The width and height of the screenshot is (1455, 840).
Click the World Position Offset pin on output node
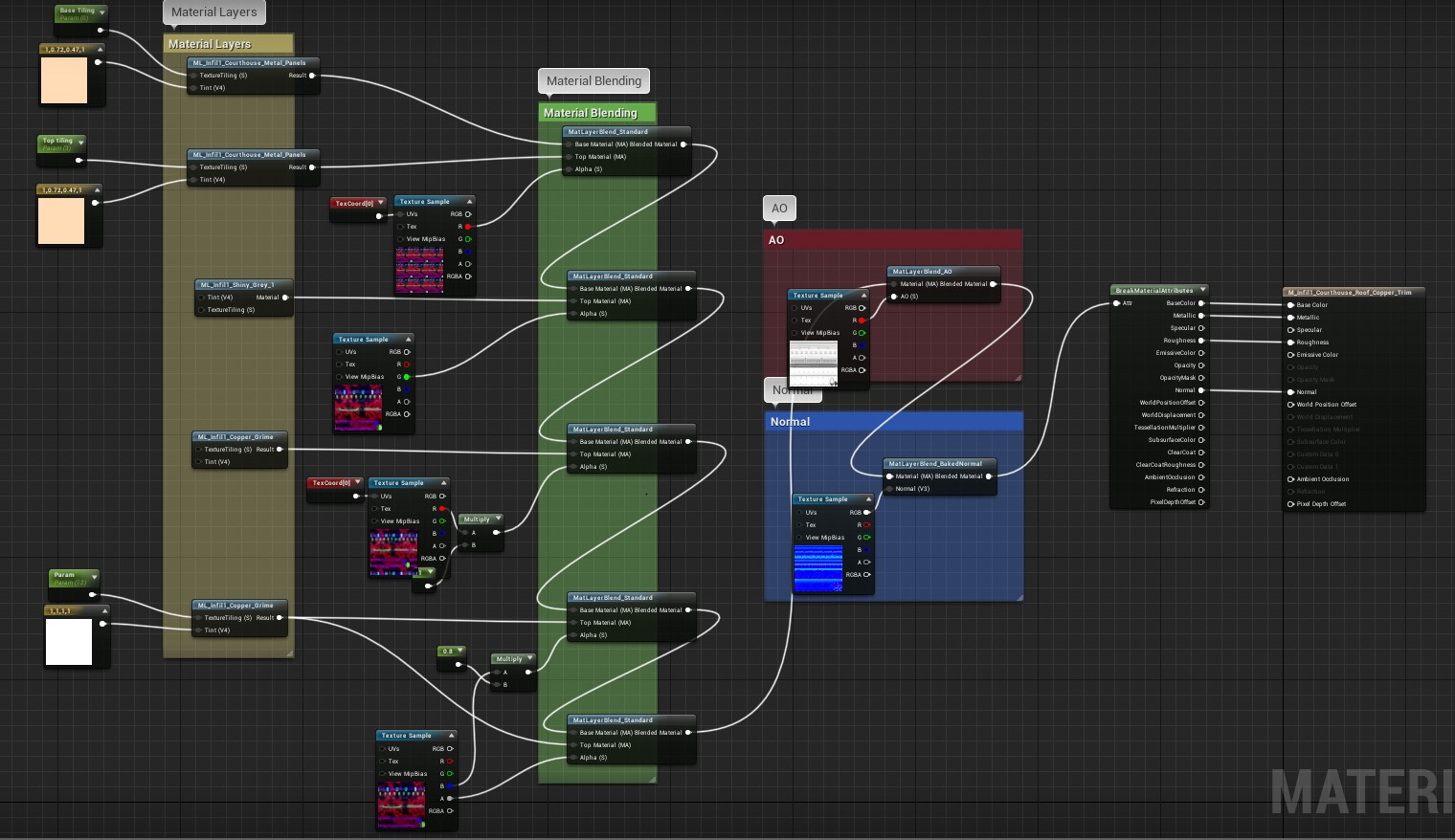click(1290, 405)
